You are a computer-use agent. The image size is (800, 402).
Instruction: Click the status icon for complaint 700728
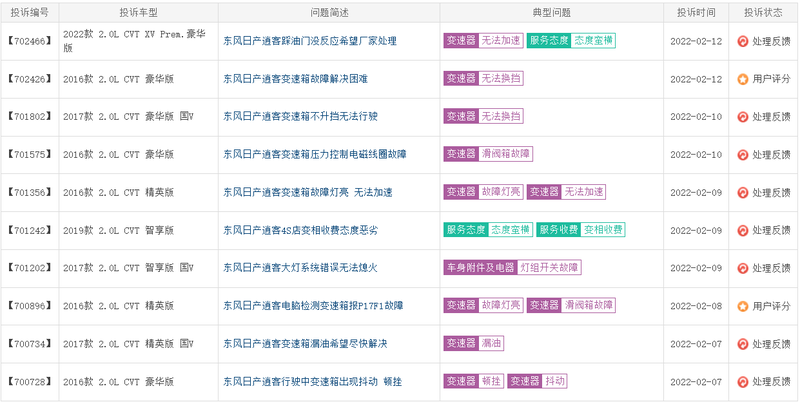[x=743, y=382]
